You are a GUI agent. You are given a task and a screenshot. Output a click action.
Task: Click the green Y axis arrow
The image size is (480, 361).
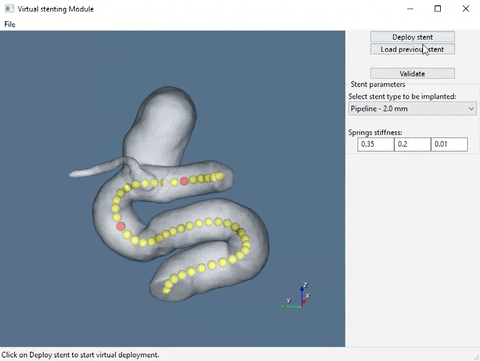click(x=291, y=306)
